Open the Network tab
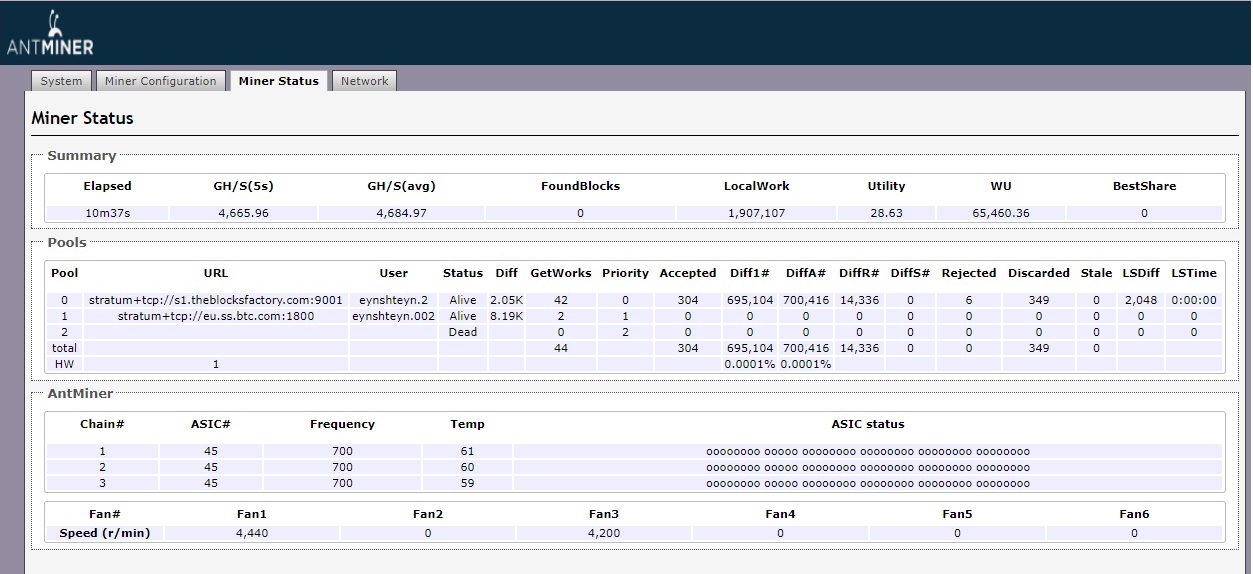Viewport: 1253px width, 574px height. 364,81
